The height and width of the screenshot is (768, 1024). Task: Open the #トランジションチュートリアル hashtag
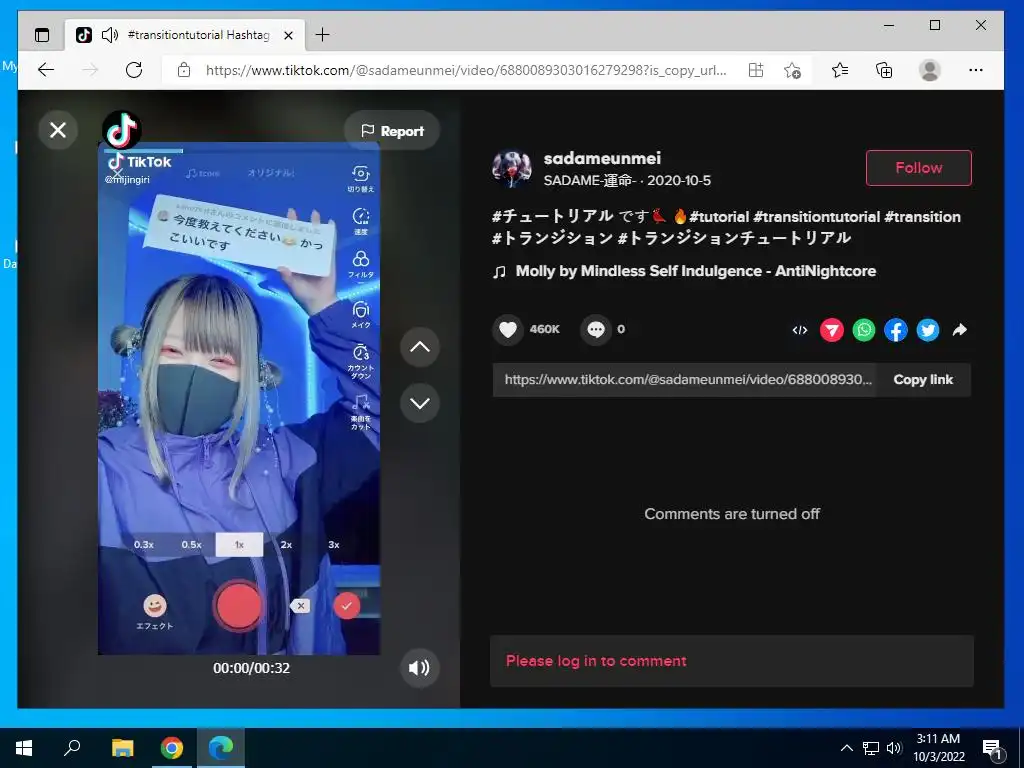coord(734,237)
